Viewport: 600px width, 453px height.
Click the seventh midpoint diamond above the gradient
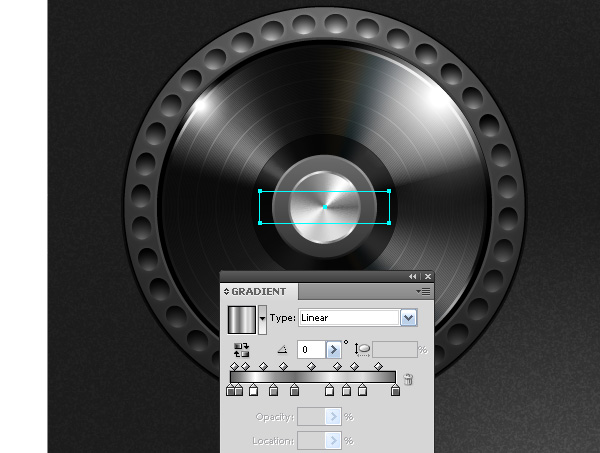(x=354, y=367)
